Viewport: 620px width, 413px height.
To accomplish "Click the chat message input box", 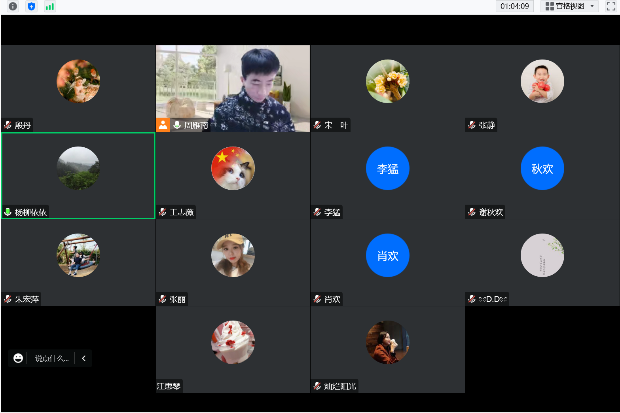I will click(x=51, y=358).
